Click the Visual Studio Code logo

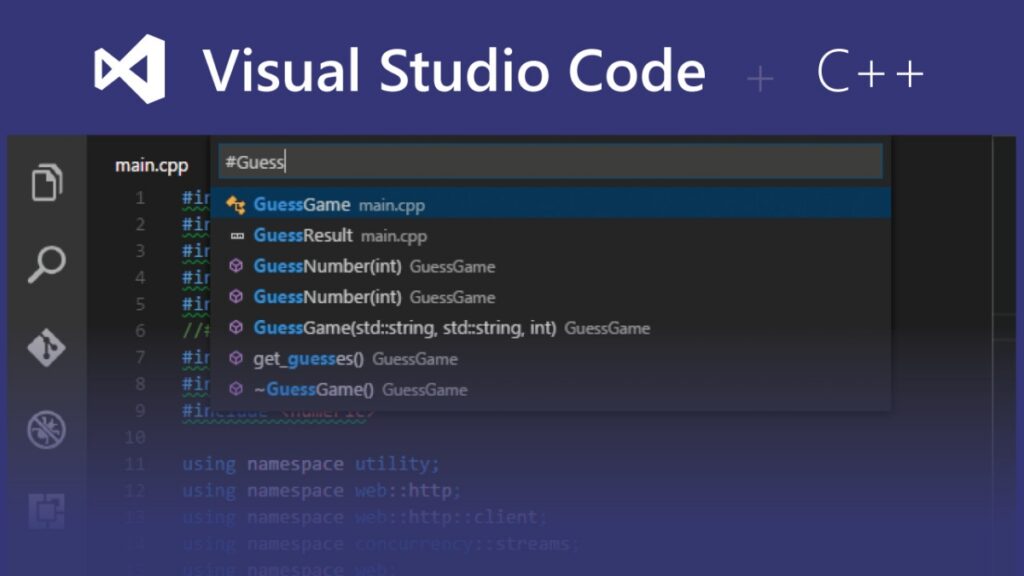[130, 69]
